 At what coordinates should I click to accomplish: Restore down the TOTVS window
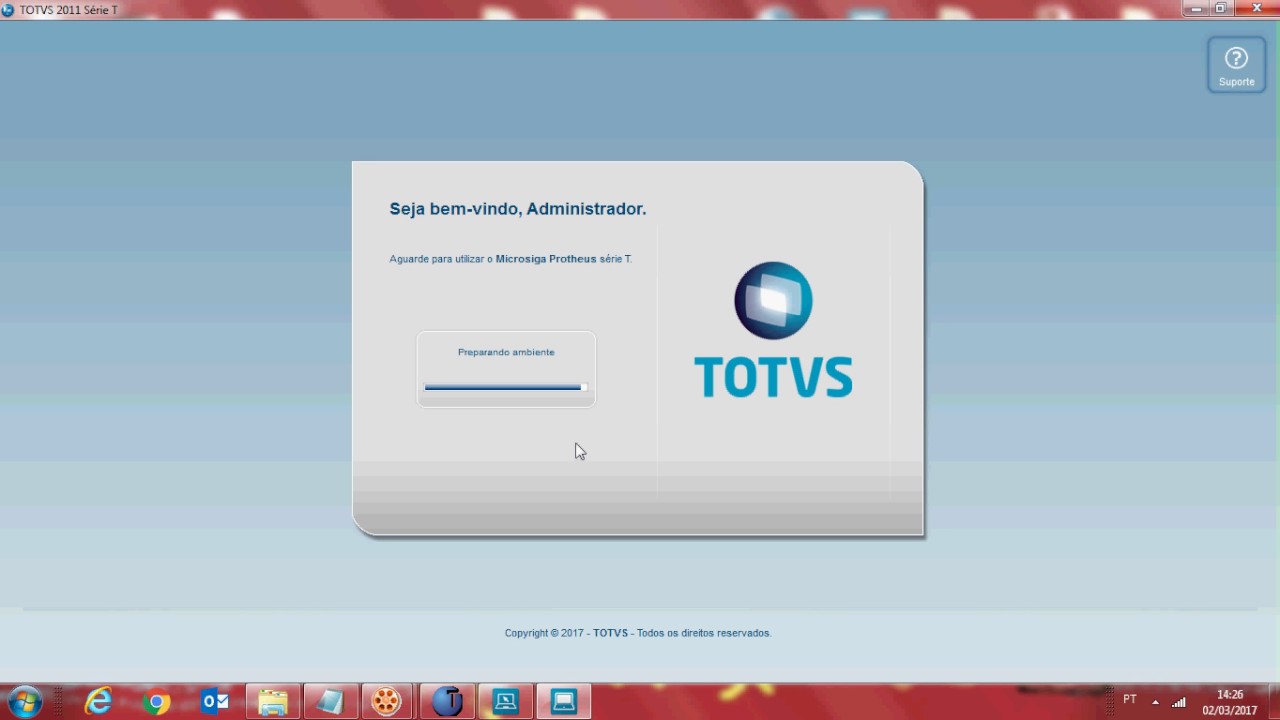coord(1221,8)
